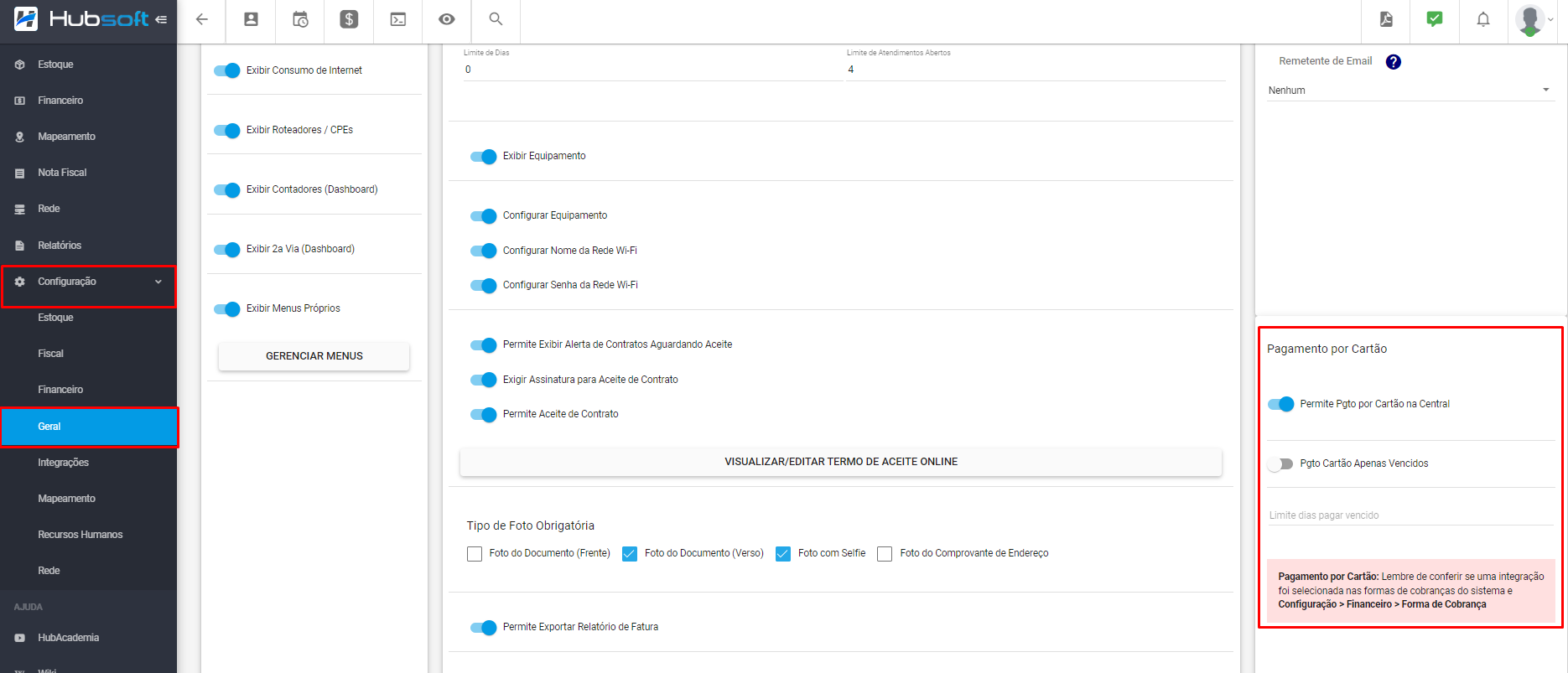Viewport: 1568px width, 673px height.
Task: Click the Relatórios document icon in sidebar
Action: tap(19, 246)
